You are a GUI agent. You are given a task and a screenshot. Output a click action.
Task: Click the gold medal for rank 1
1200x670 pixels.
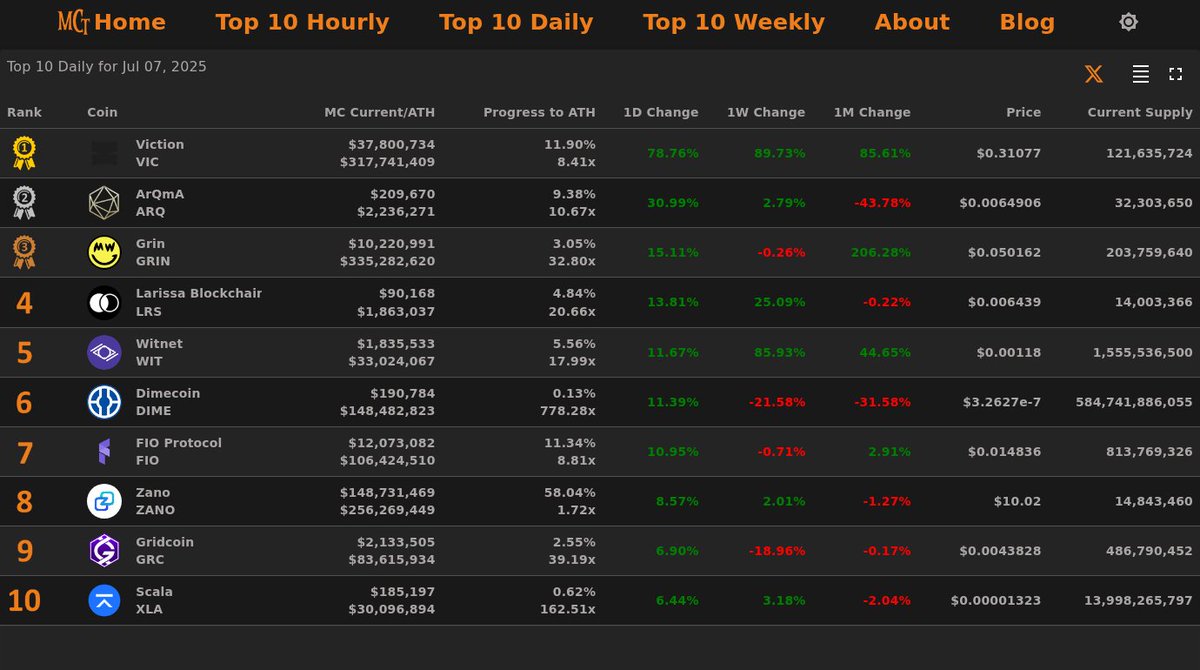pyautogui.click(x=22, y=152)
